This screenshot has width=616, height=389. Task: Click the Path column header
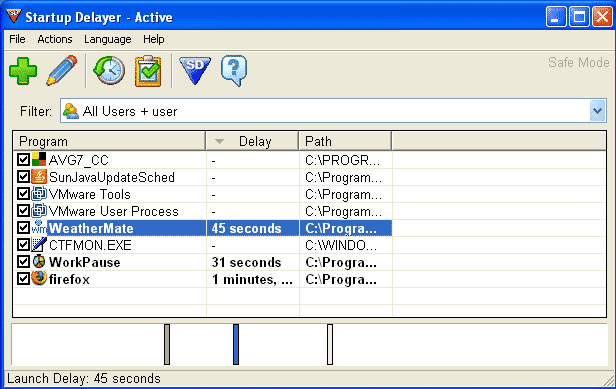click(x=345, y=141)
